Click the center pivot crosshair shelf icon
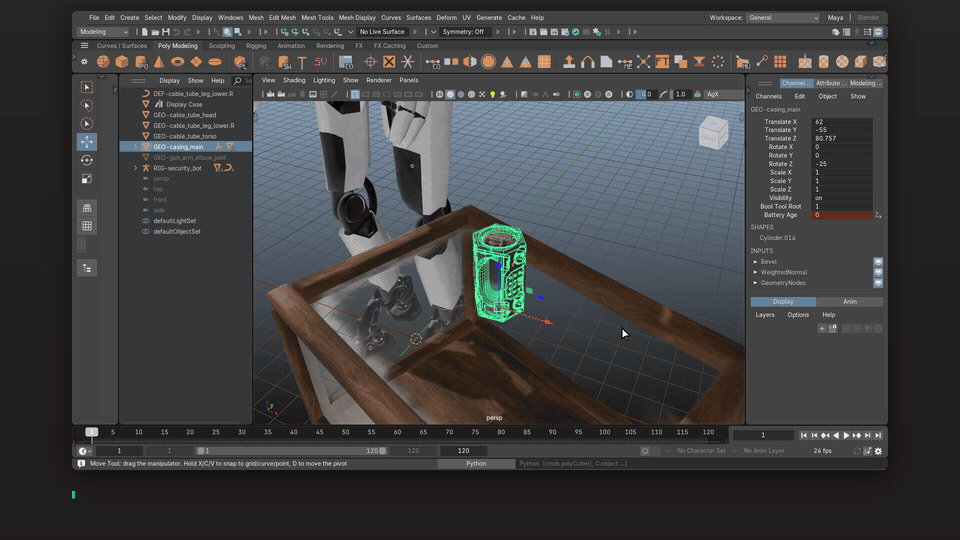This screenshot has width=960, height=540. [x=370, y=62]
